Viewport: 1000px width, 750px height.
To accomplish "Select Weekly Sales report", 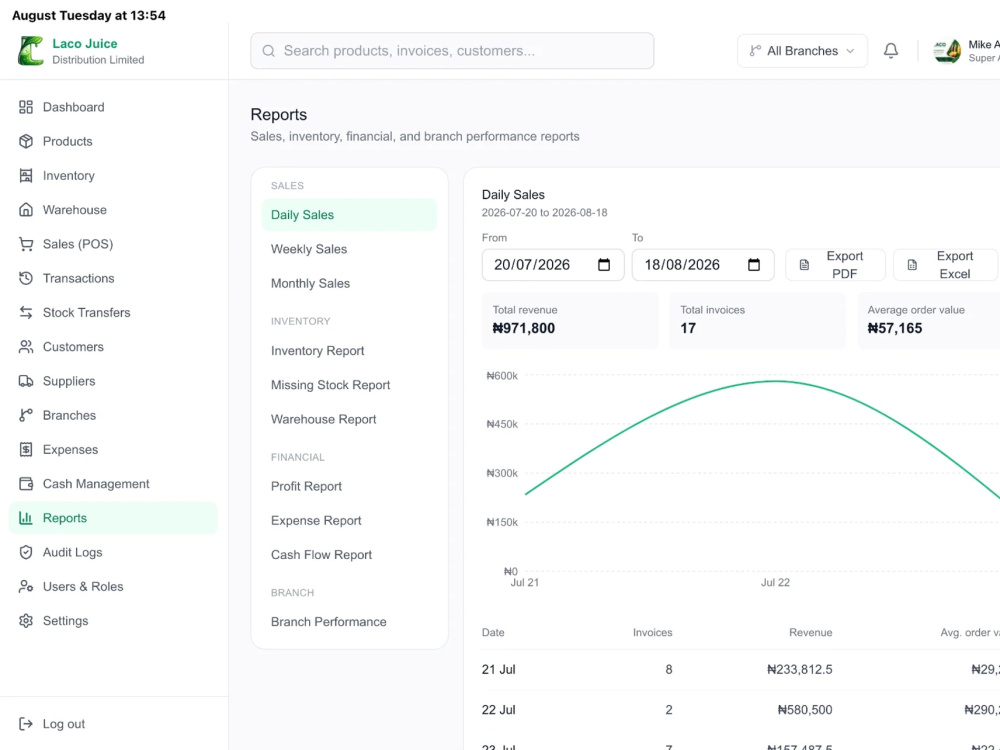I will pos(349,249).
